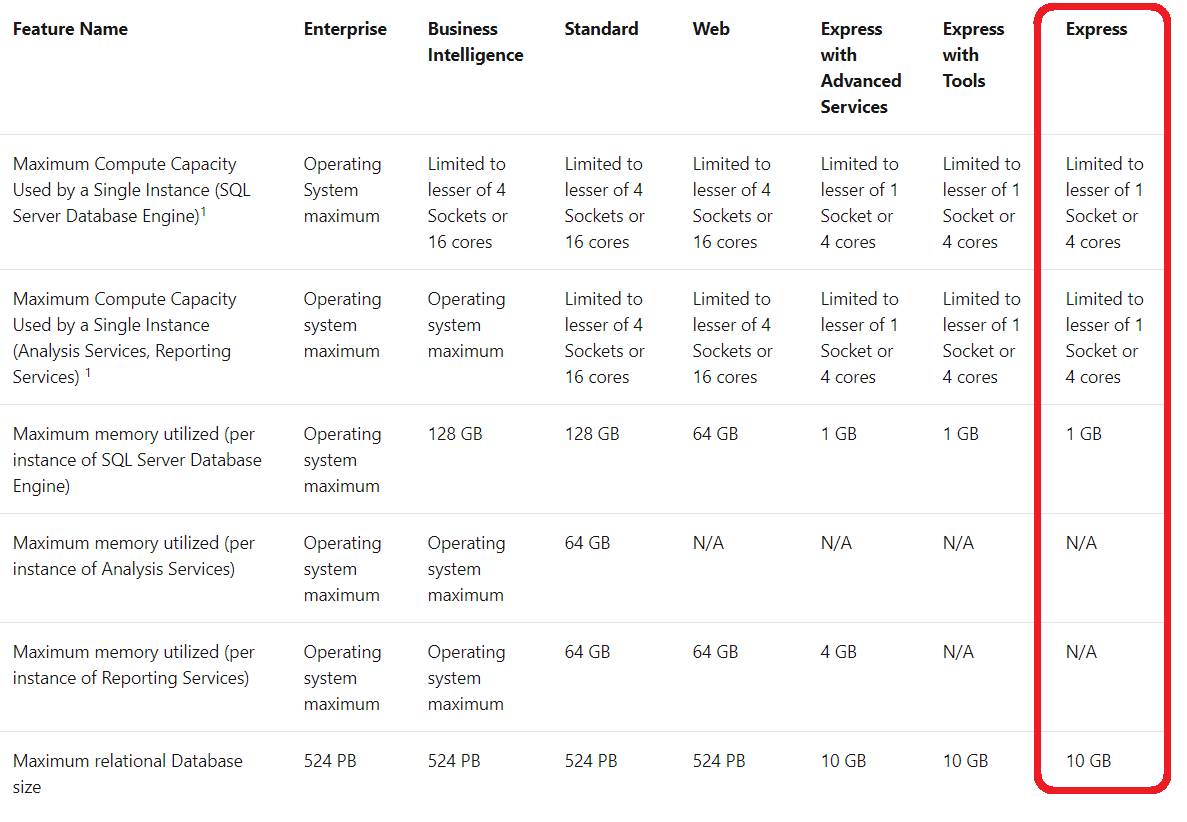The height and width of the screenshot is (822, 1187).
Task: Click the Feature Name column header
Action: click(70, 30)
